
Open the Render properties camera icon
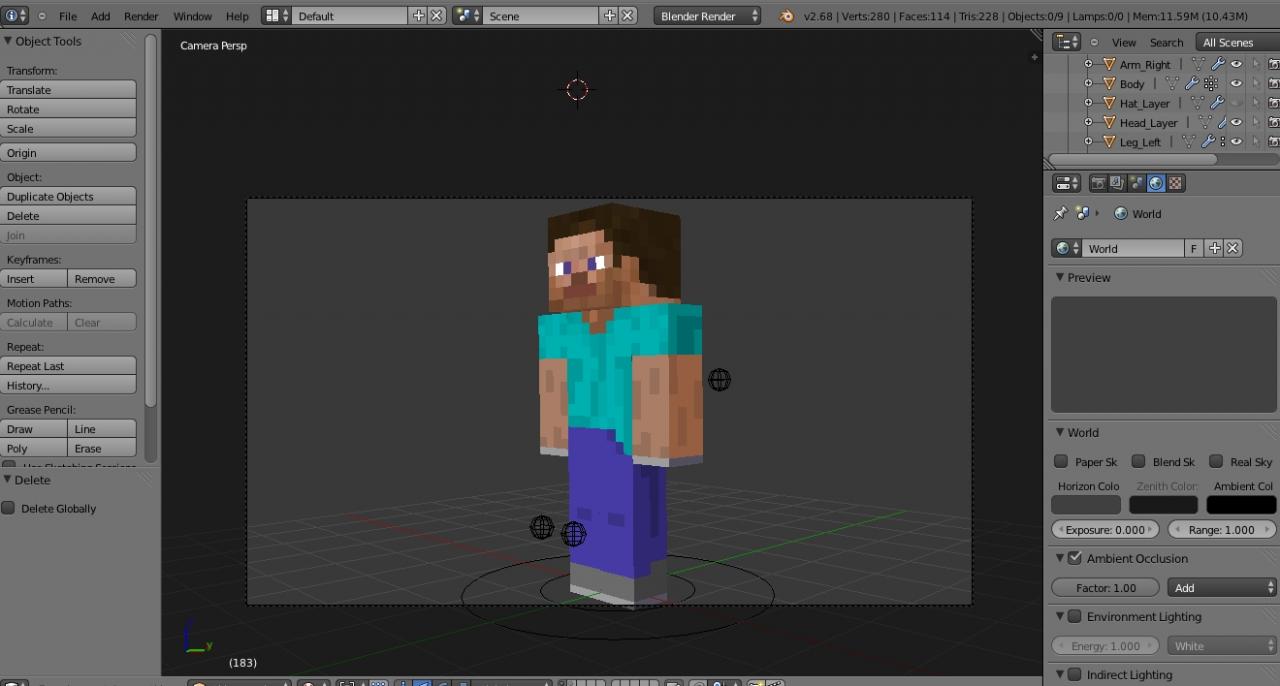click(x=1099, y=182)
